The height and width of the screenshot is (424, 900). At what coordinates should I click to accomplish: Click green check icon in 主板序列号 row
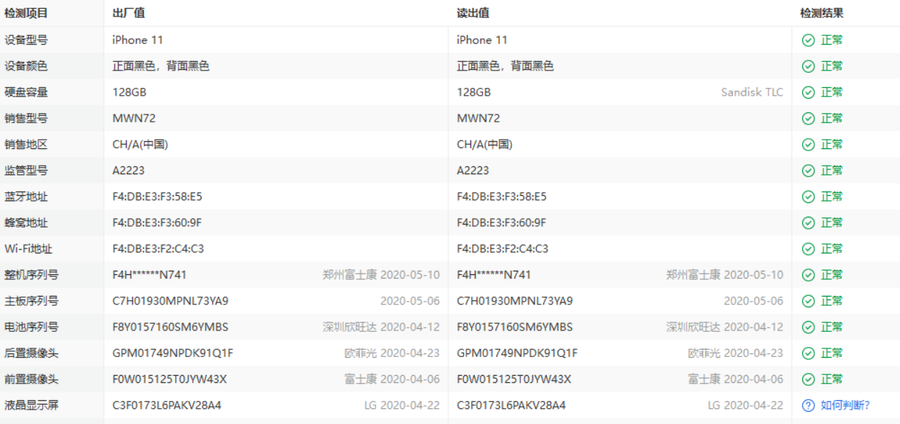[x=808, y=301]
